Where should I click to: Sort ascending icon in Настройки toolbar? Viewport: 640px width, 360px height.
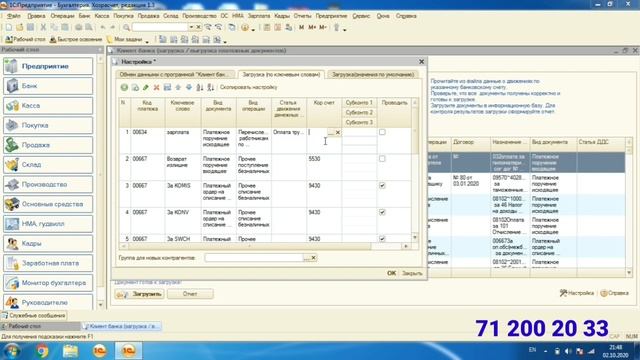[x=200, y=87]
